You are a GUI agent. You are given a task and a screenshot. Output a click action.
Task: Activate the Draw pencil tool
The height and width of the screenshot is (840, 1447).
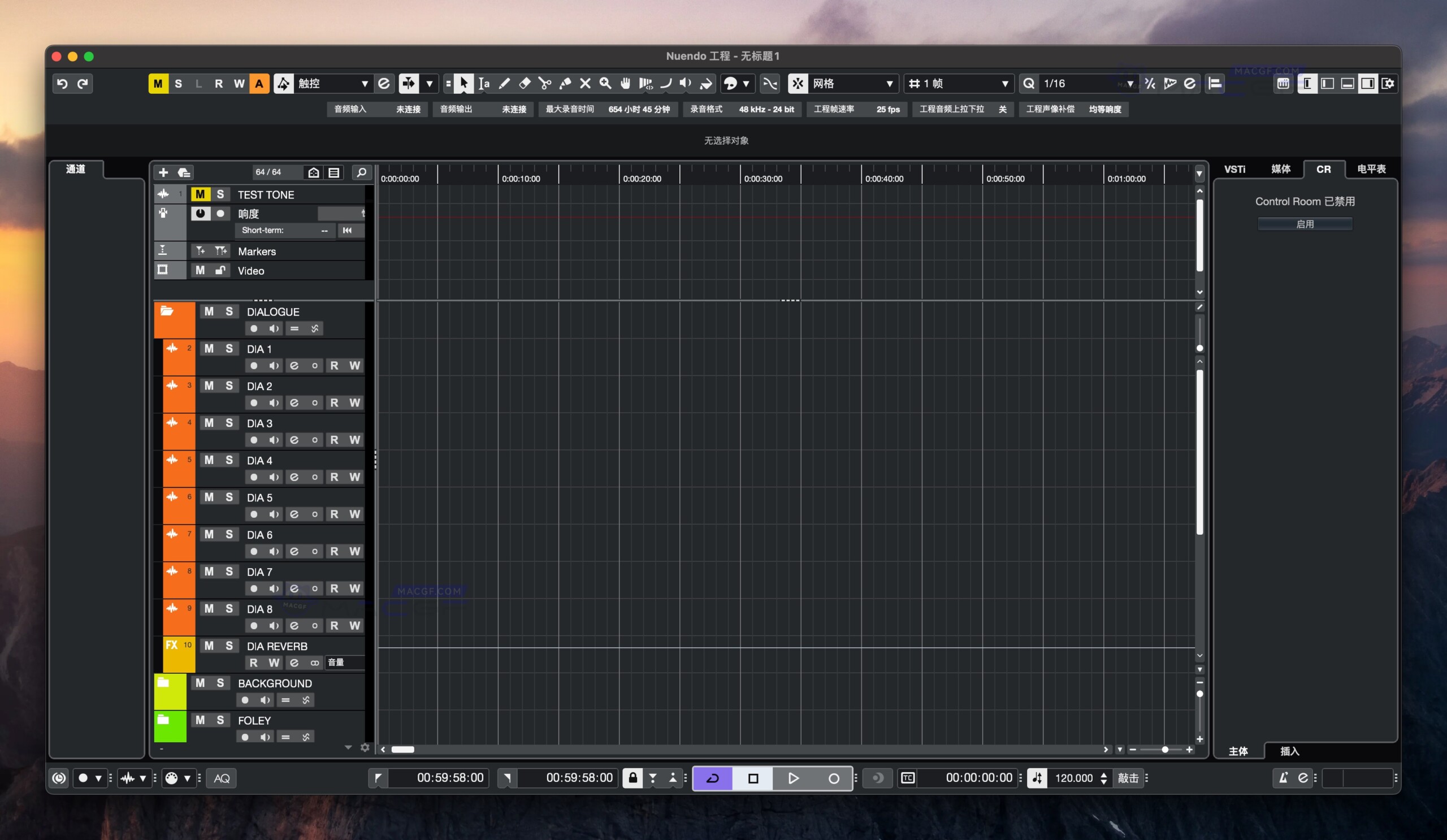(x=504, y=83)
